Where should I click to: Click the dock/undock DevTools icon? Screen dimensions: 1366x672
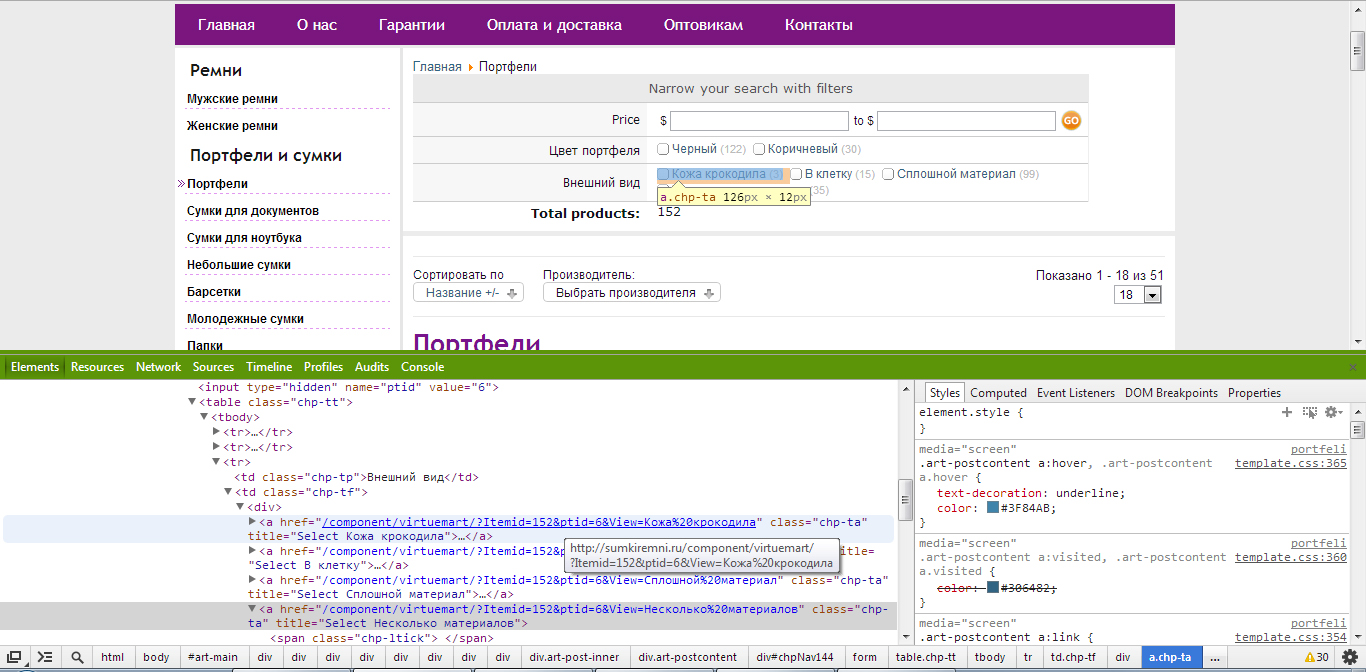(15, 657)
